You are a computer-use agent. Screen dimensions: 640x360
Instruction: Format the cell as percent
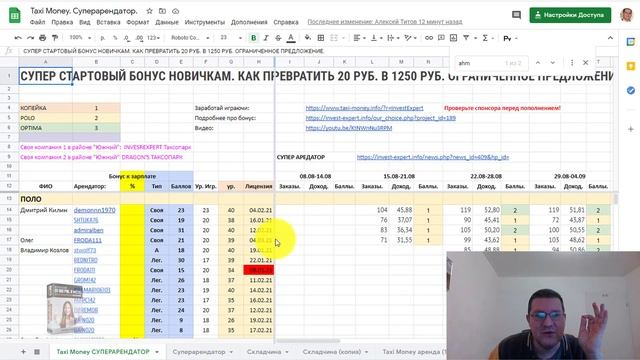tap(115, 38)
